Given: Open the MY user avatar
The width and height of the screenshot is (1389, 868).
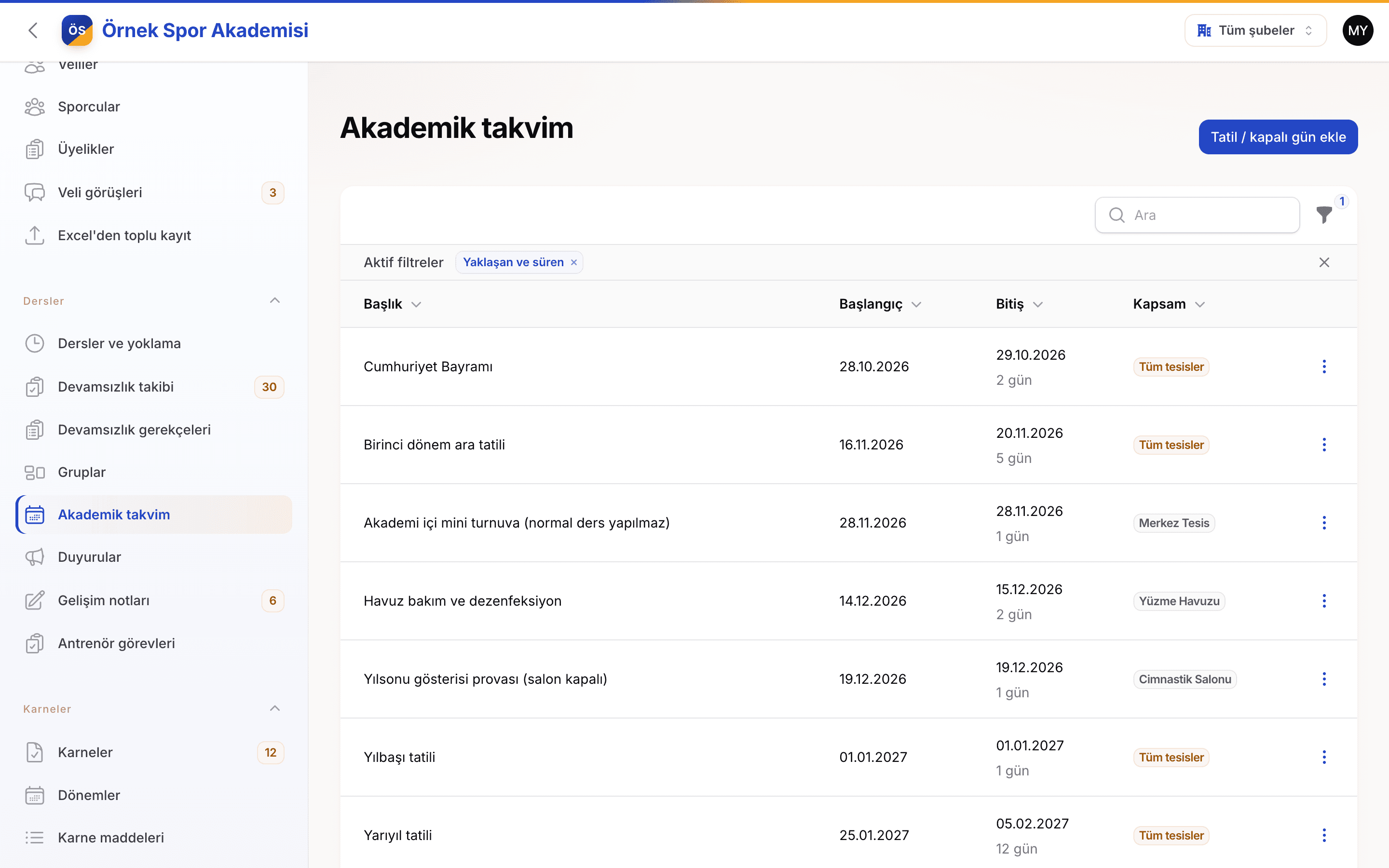Looking at the screenshot, I should tap(1358, 30).
